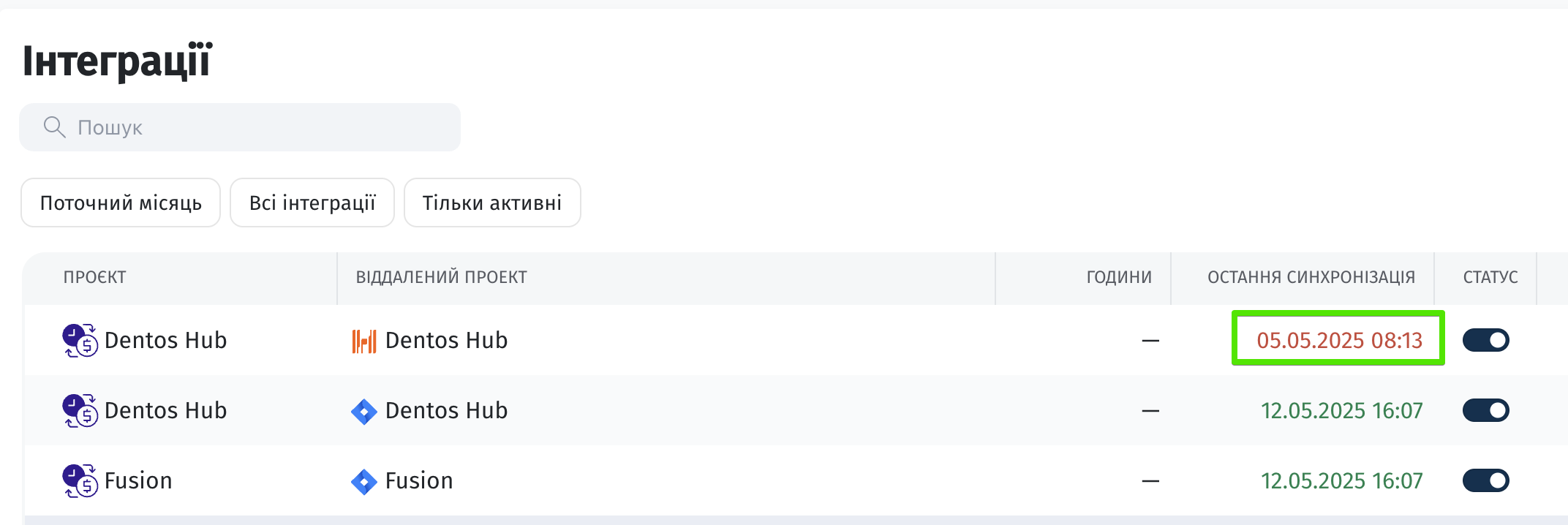
Task: Disable the Fusion integration status switch
Action: (x=1486, y=480)
